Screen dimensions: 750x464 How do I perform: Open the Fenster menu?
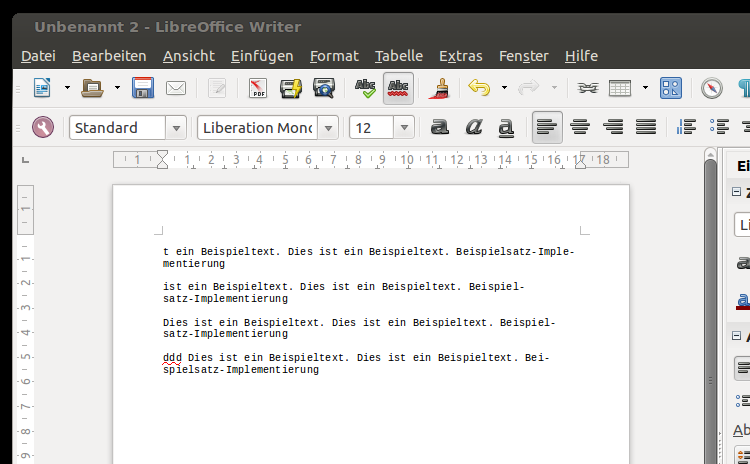coord(523,56)
